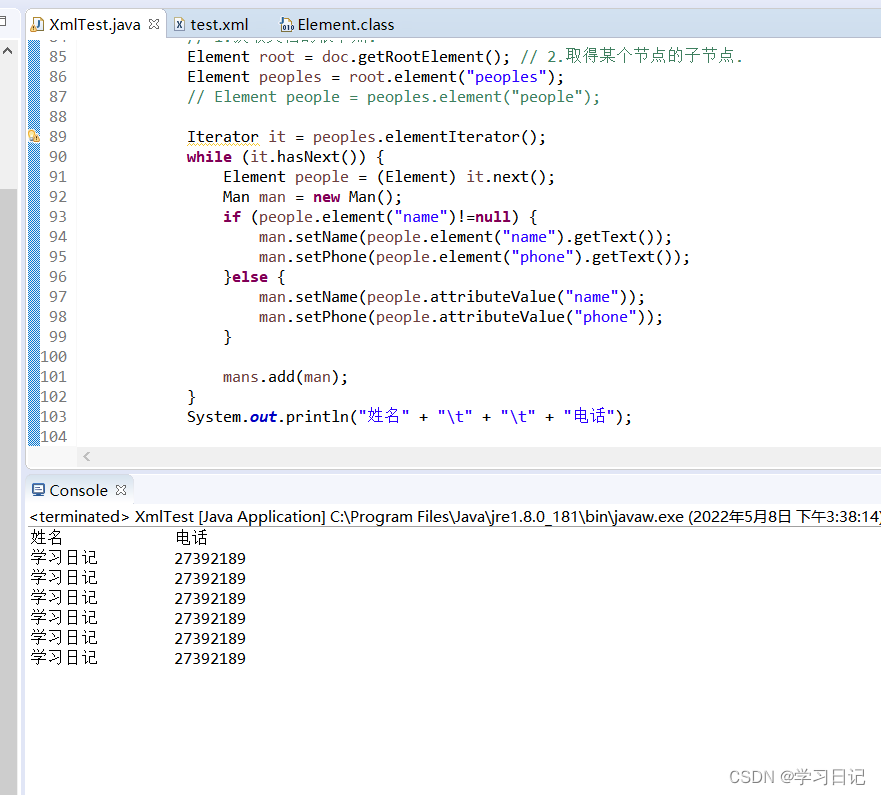Click 'setPhone' on line 95
This screenshot has width=881, height=795.
[331, 257]
